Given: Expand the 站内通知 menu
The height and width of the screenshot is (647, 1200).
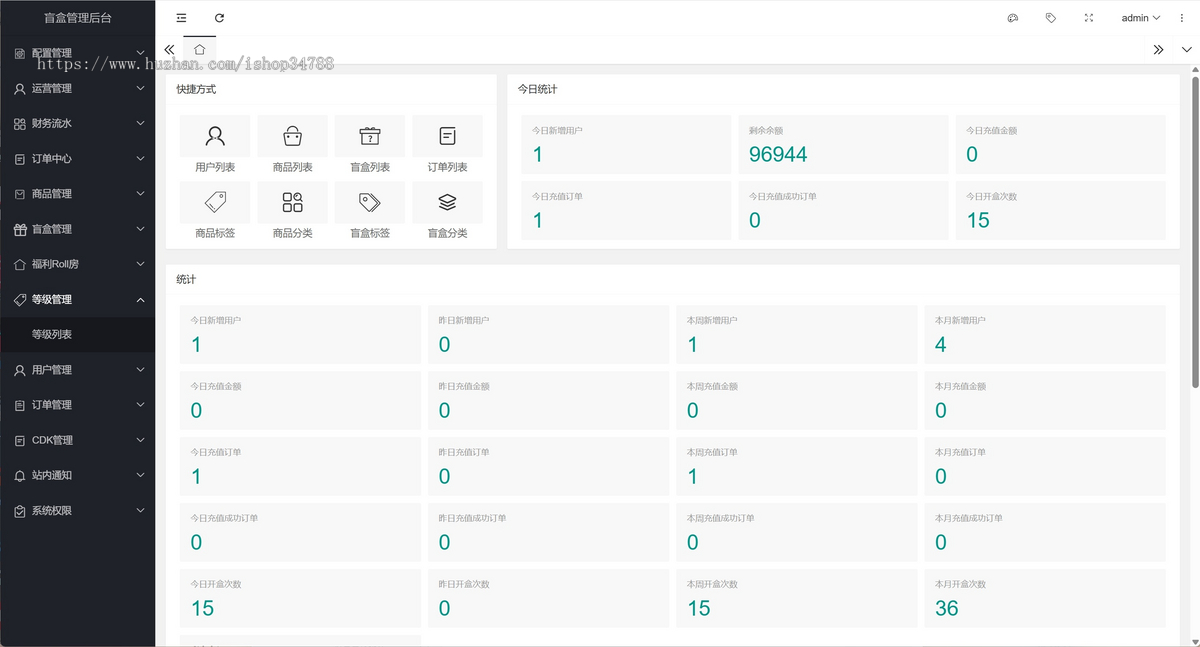Looking at the screenshot, I should click(78, 475).
